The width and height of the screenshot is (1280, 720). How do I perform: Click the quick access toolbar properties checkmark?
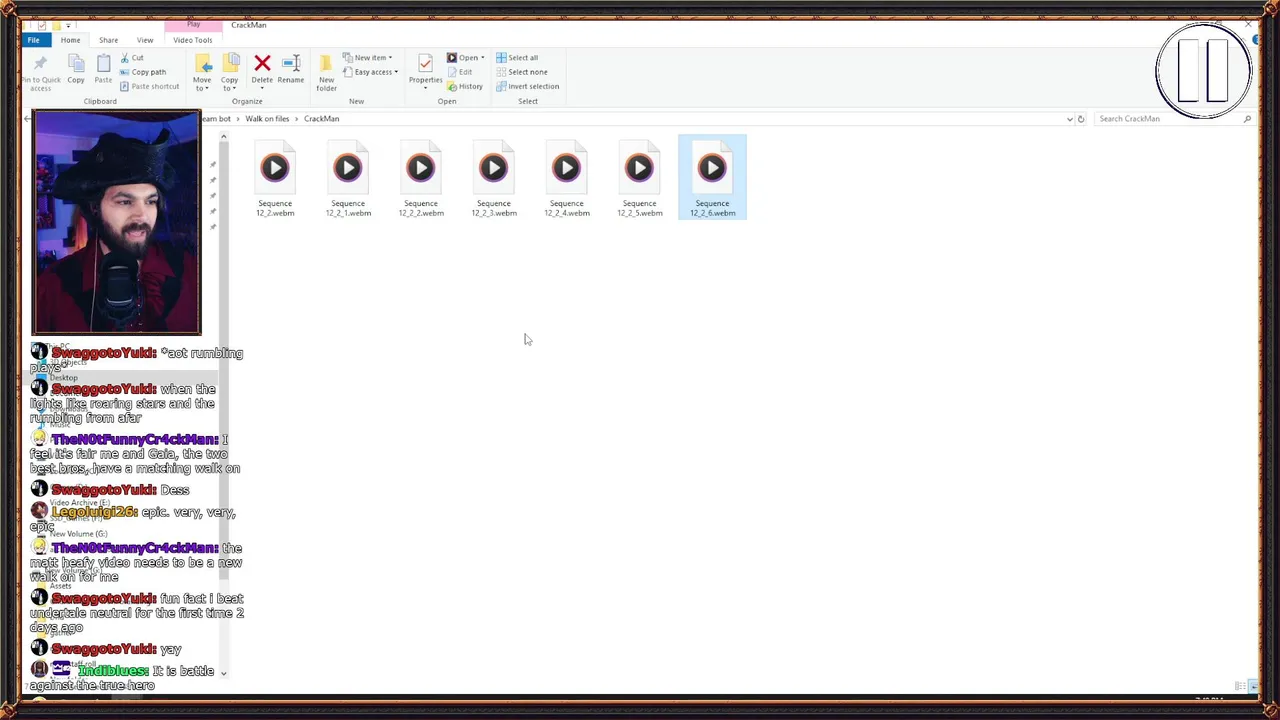tap(41, 25)
